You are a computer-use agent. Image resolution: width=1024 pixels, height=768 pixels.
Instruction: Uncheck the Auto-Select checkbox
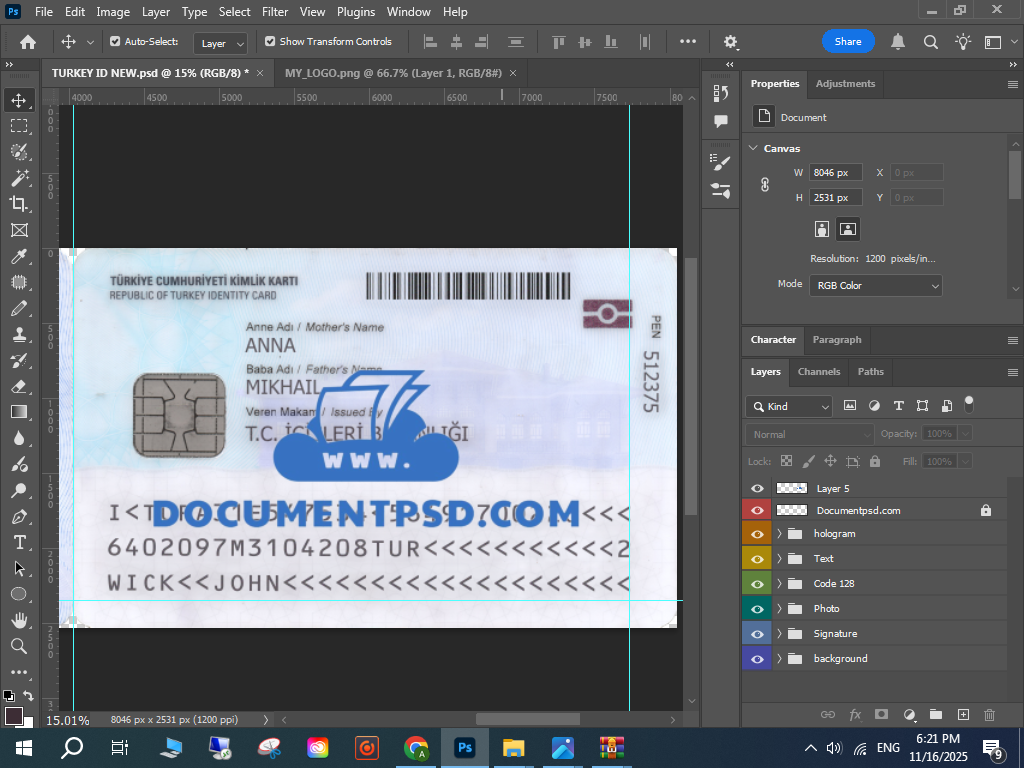pyautogui.click(x=115, y=42)
